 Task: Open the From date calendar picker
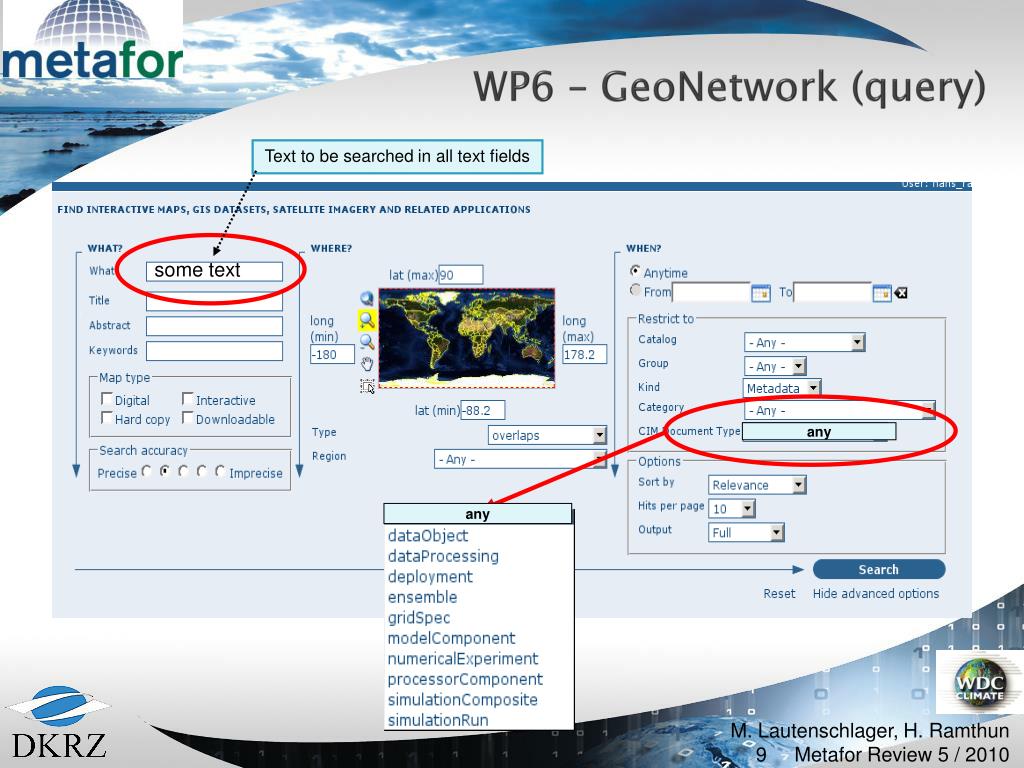point(761,293)
